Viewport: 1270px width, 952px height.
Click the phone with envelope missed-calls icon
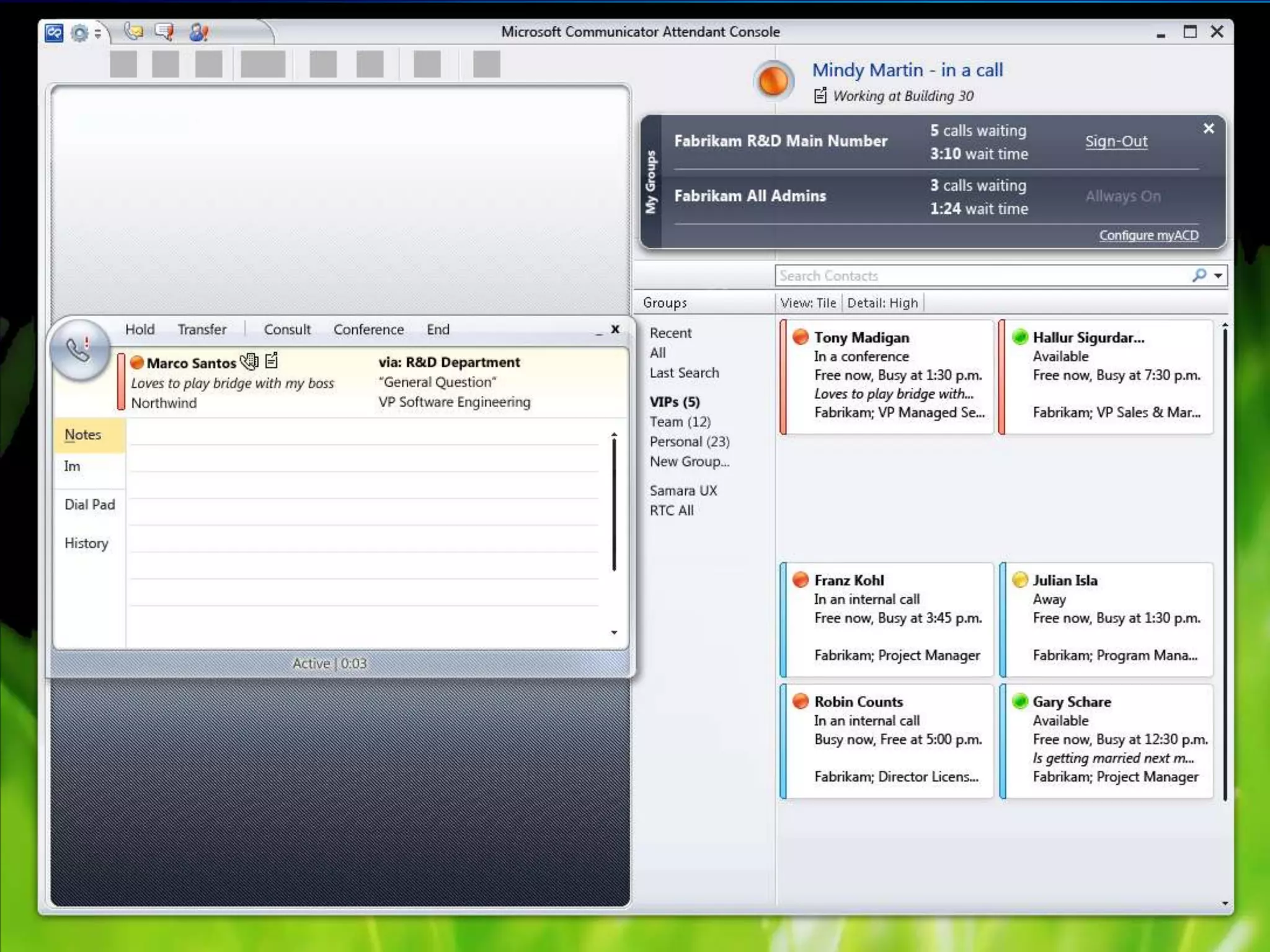[x=133, y=31]
